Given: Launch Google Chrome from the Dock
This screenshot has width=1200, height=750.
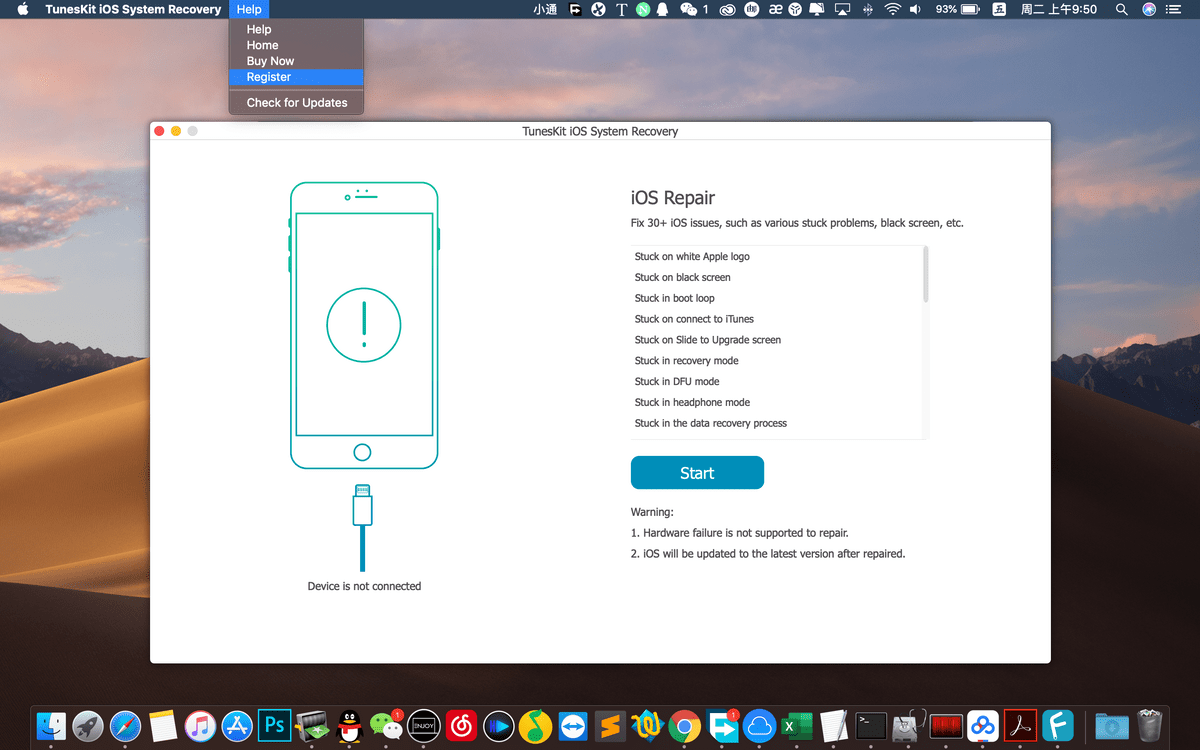Looking at the screenshot, I should tap(685, 725).
